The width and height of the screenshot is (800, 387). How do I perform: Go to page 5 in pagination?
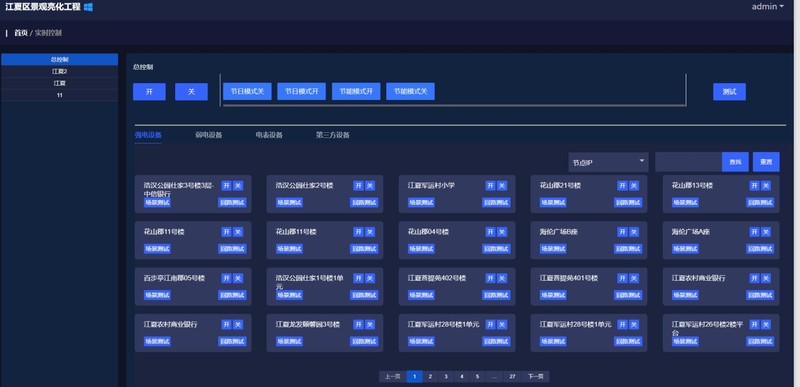478,377
